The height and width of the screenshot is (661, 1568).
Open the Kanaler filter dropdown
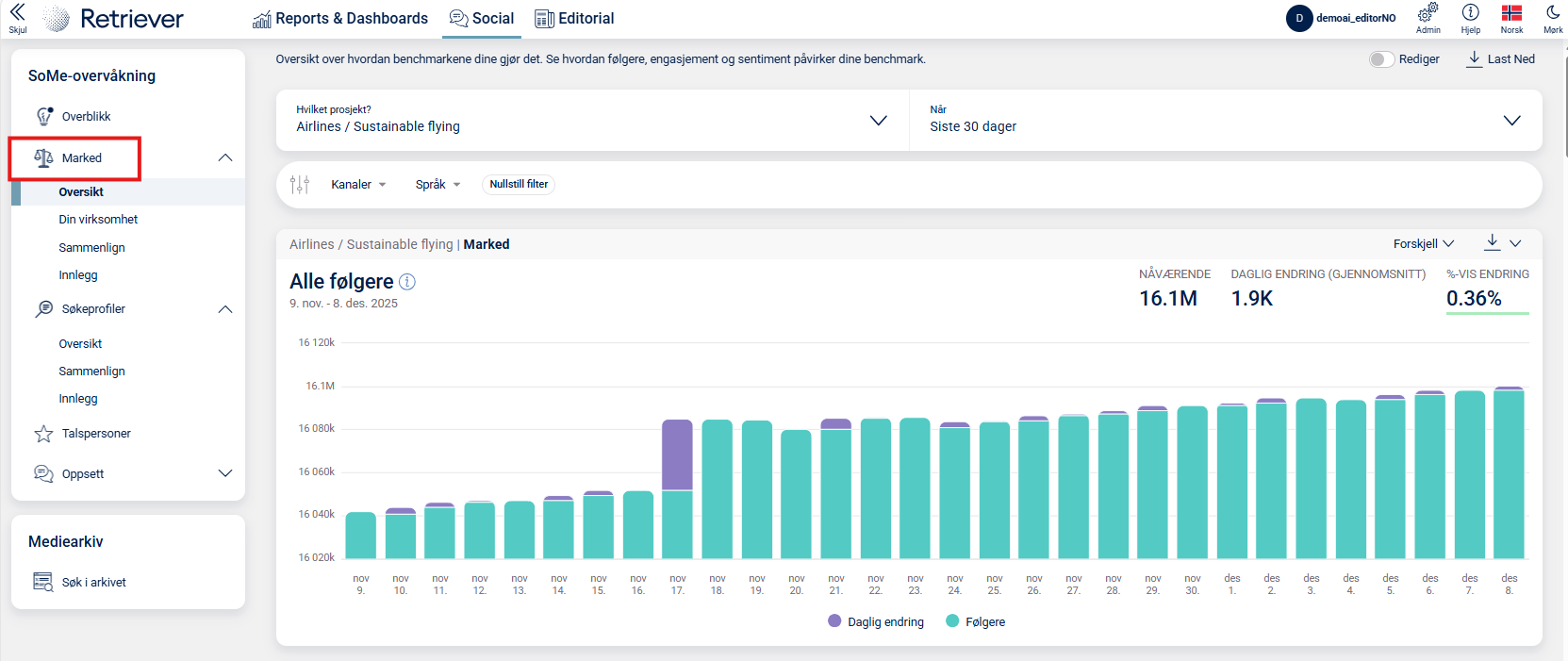[x=358, y=185]
